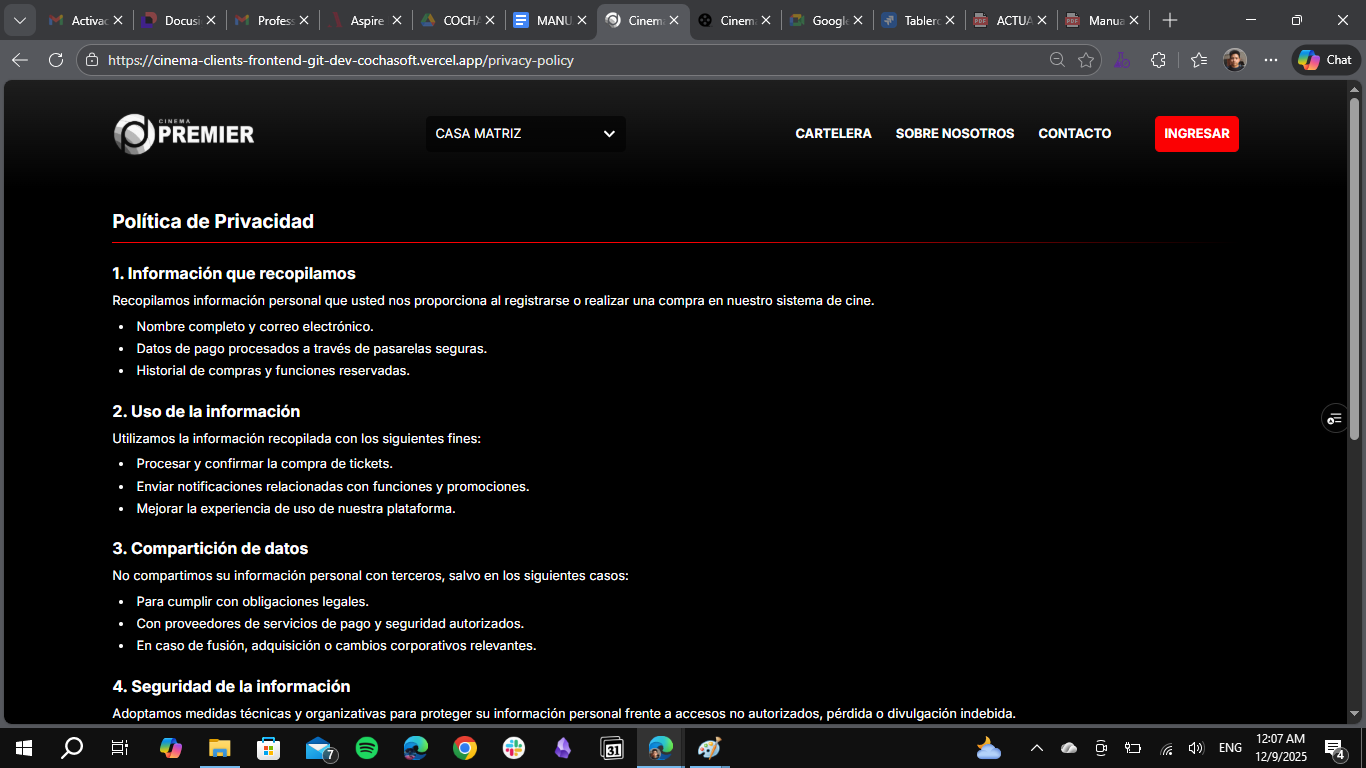Viewport: 1366px width, 768px height.
Task: Open a new browser tab
Action: pyautogui.click(x=1170, y=20)
